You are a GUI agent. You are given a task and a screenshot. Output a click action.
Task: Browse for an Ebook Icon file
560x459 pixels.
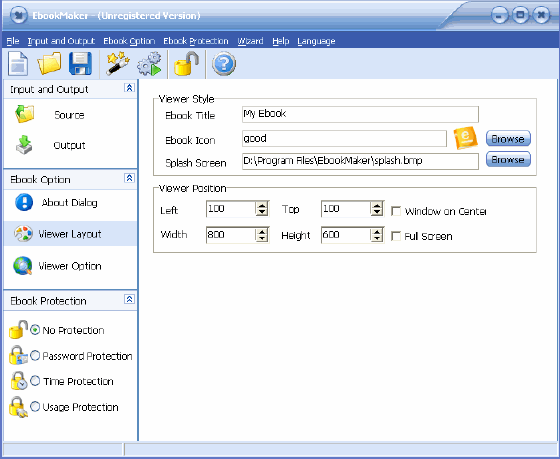[508, 138]
